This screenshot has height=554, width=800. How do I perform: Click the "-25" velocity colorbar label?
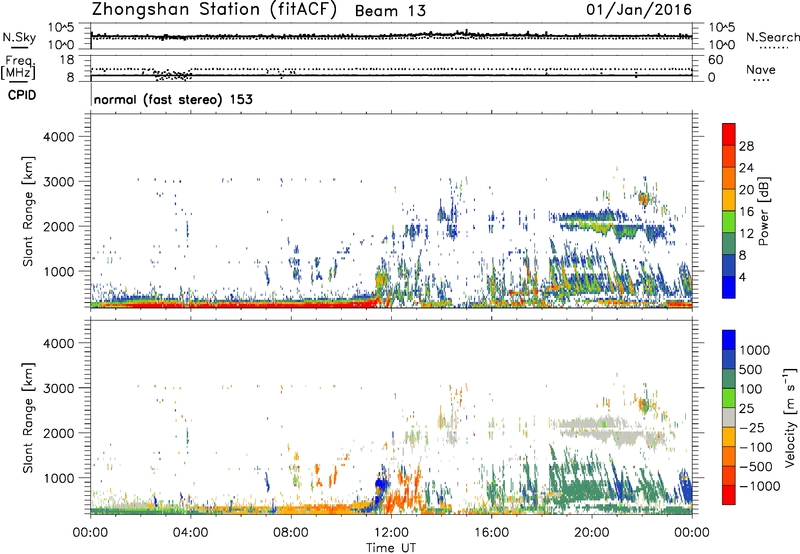pos(752,428)
